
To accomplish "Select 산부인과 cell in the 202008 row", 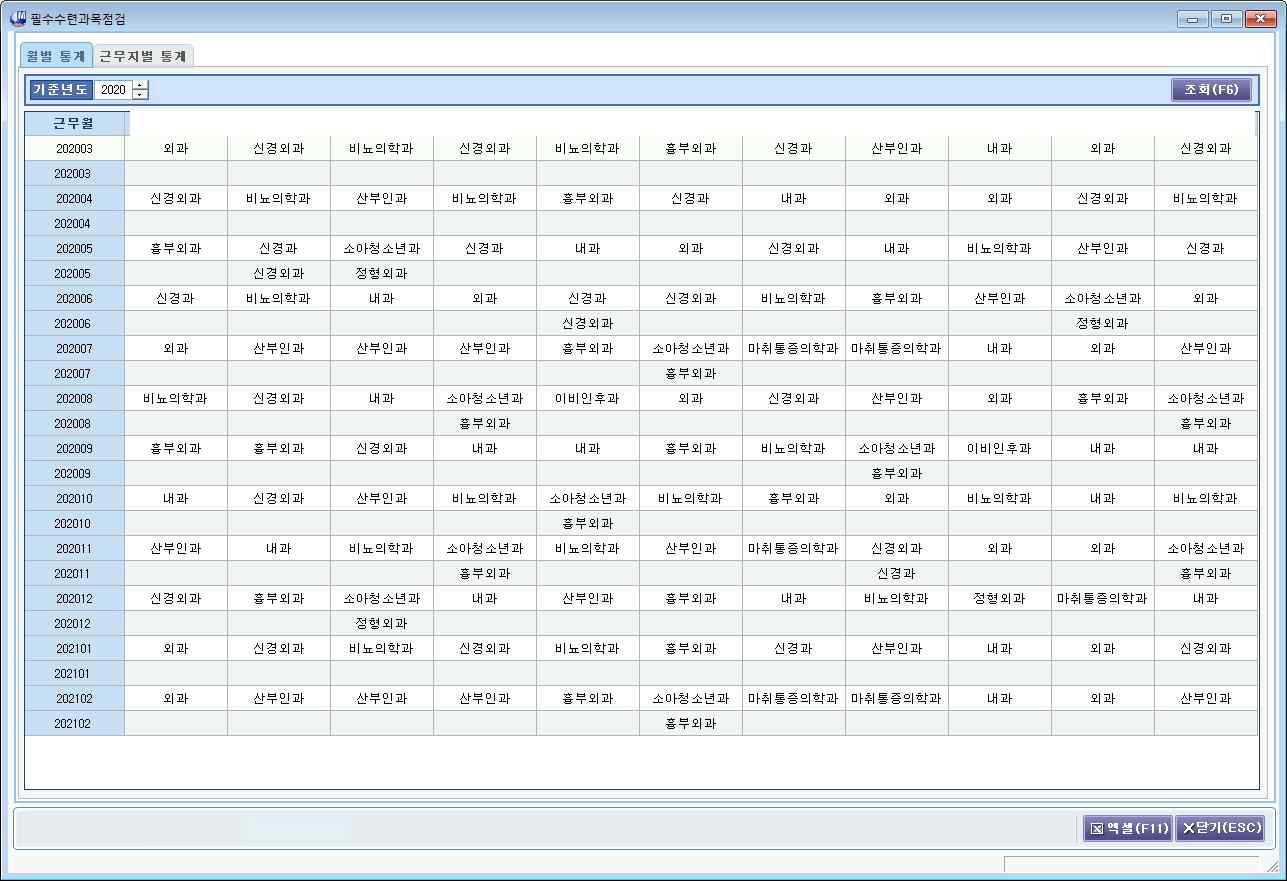I will 896,398.
